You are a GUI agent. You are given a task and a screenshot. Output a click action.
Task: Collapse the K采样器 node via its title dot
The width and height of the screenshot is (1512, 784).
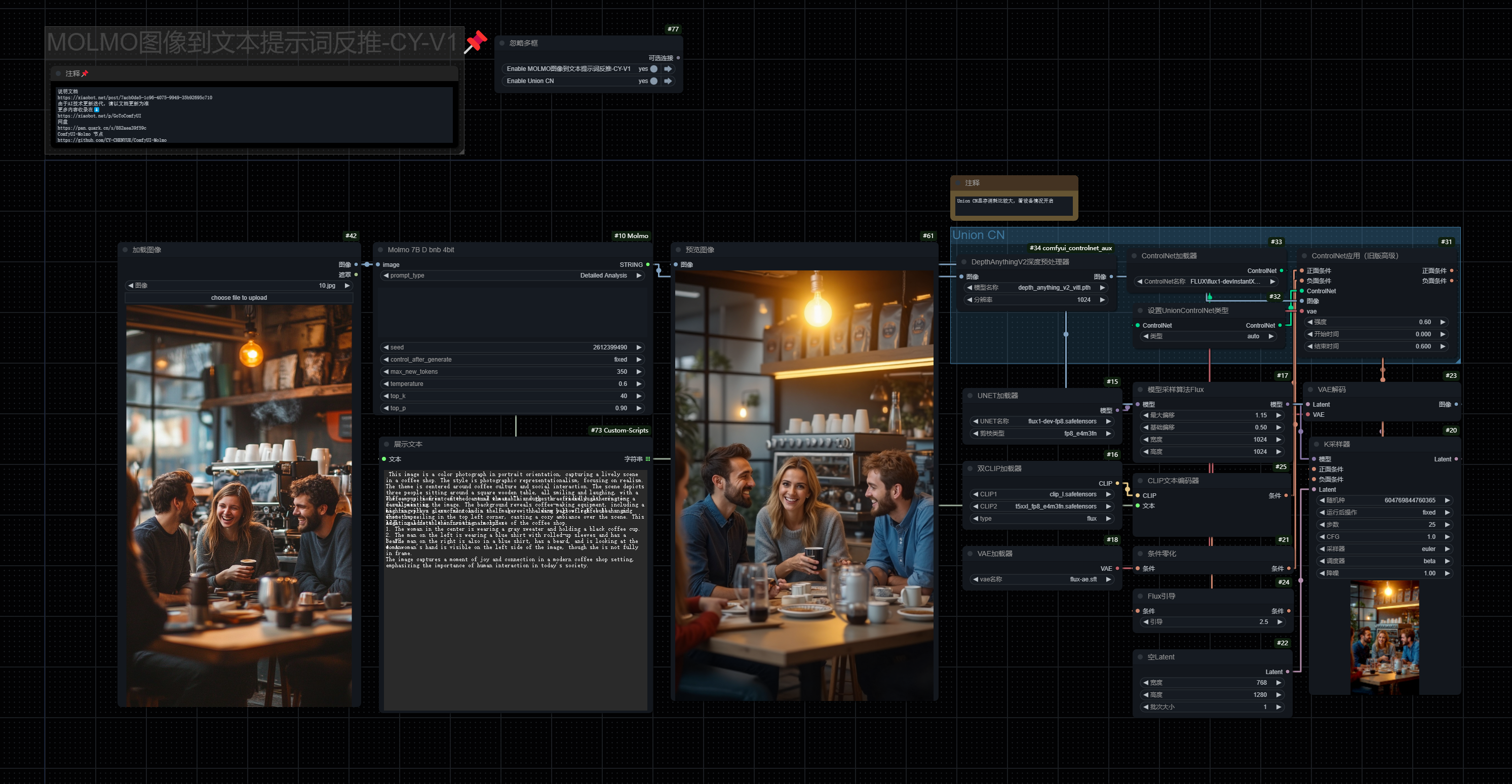coord(1316,444)
